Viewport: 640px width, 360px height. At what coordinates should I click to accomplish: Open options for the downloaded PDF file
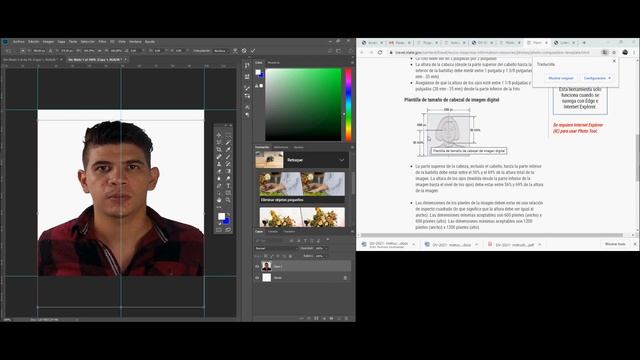pyautogui.click(x=540, y=244)
